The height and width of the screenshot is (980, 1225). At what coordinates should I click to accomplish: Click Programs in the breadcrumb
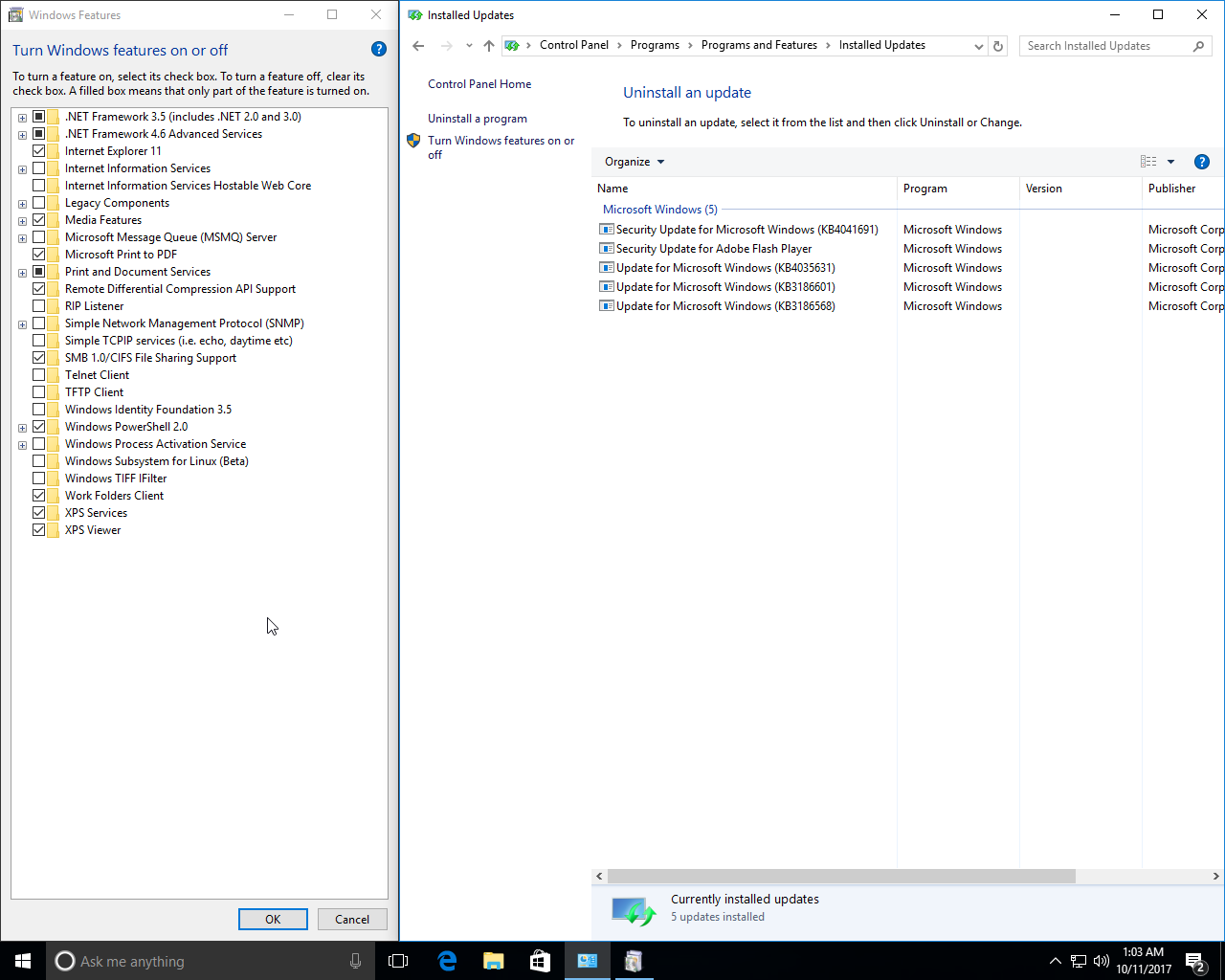[655, 45]
